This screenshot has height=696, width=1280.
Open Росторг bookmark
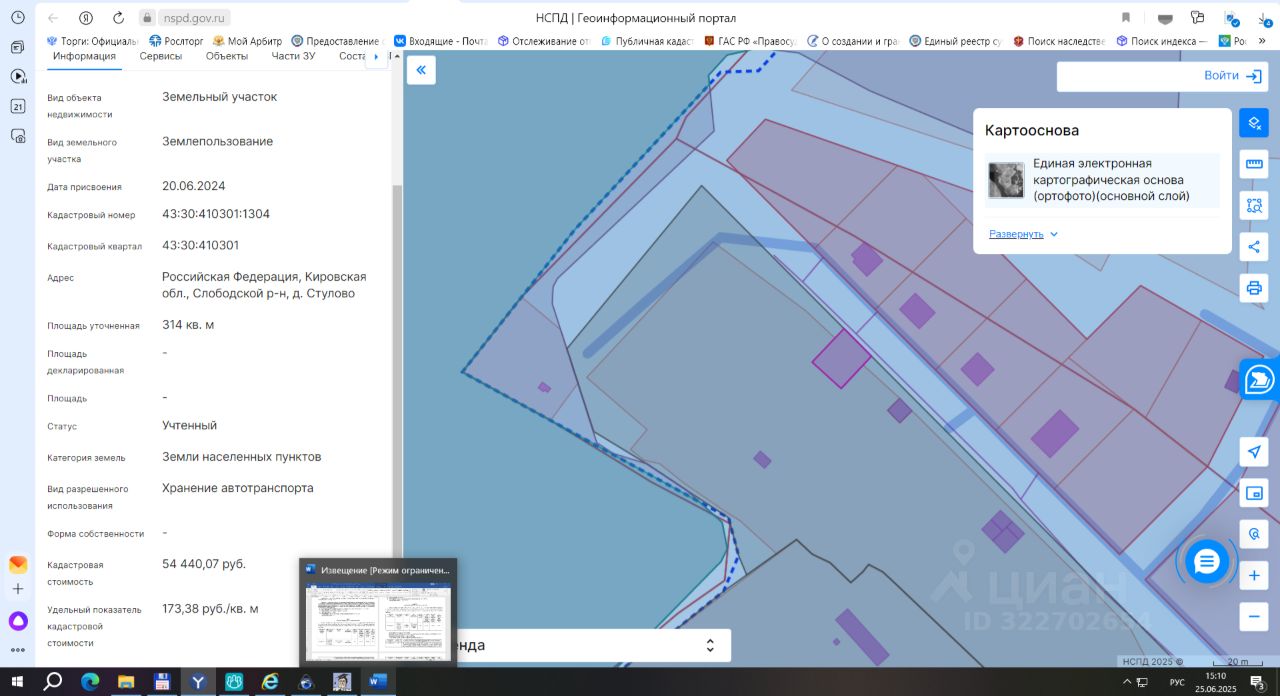pyautogui.click(x=176, y=41)
